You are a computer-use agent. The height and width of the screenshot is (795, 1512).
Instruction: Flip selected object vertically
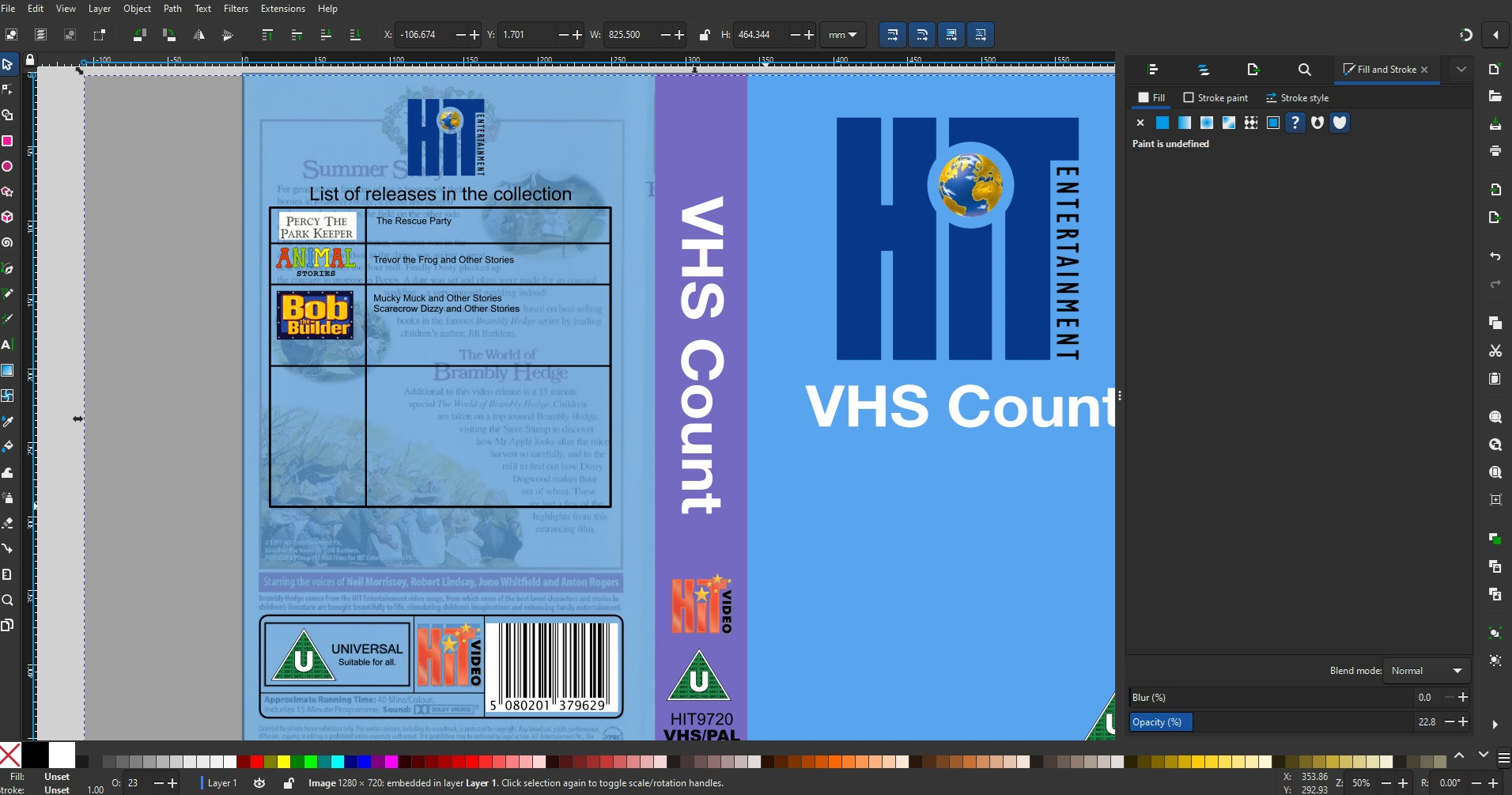coord(228,35)
